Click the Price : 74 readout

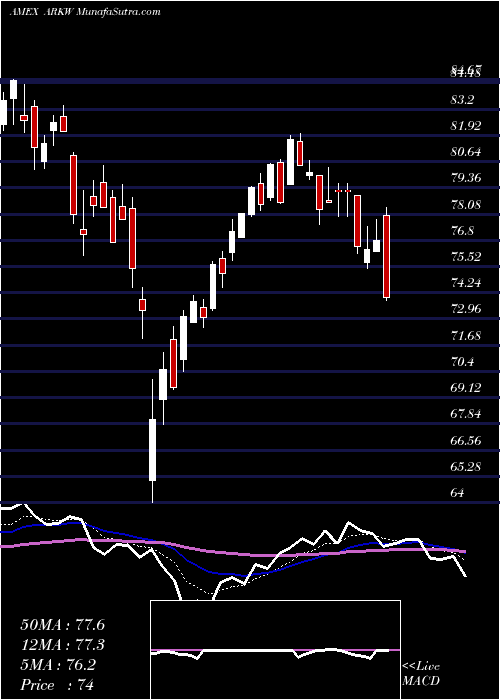click(x=57, y=685)
